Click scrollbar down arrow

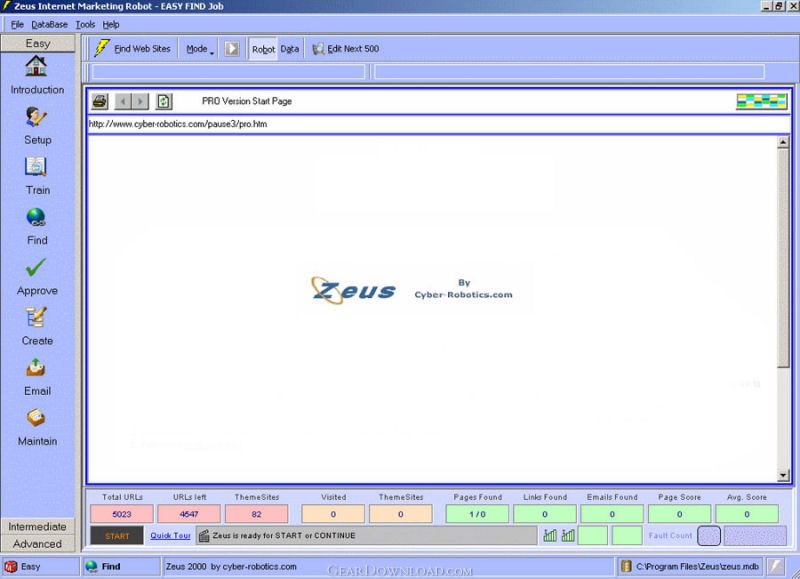coord(783,475)
